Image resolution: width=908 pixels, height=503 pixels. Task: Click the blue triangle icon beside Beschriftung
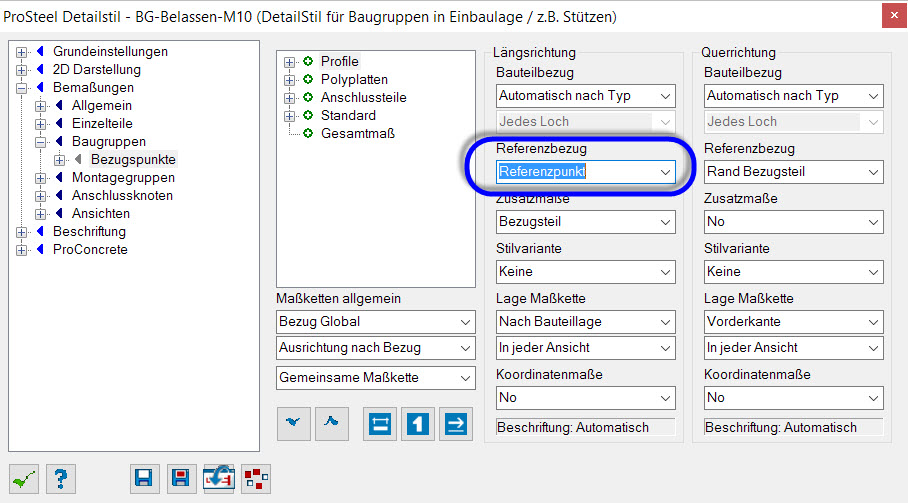click(x=41, y=231)
